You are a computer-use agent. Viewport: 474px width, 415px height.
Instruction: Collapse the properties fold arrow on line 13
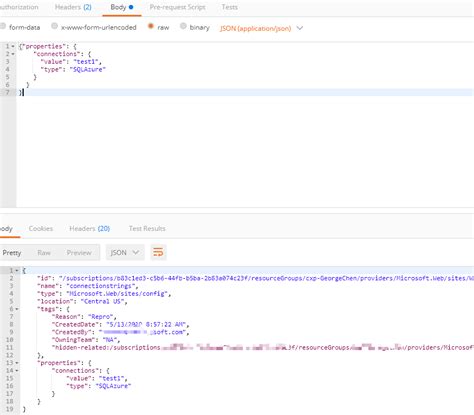[x=17, y=363]
